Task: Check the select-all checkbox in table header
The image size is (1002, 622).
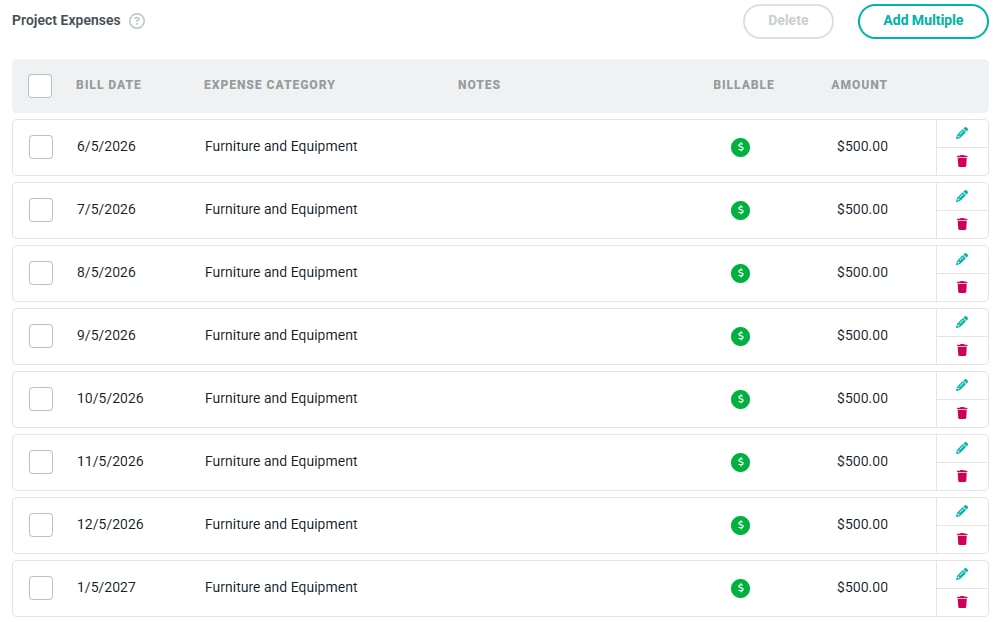Action: (40, 86)
